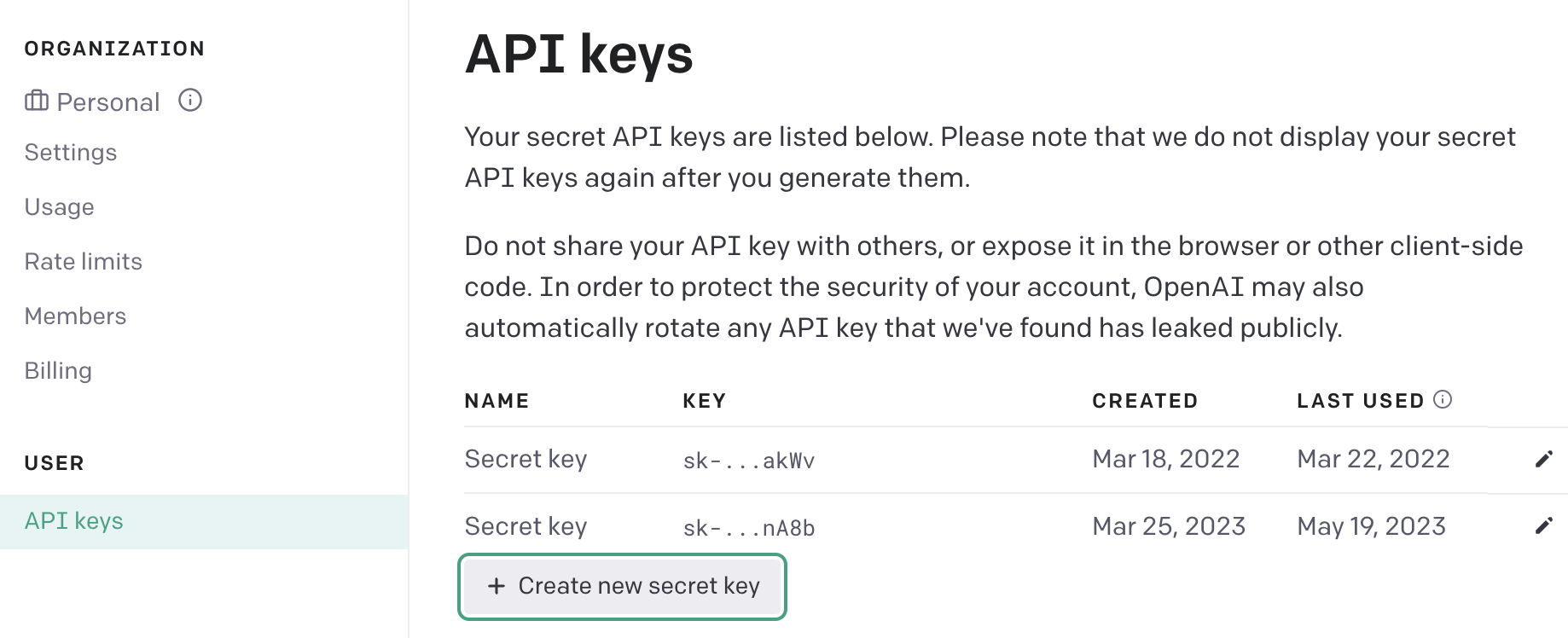1568x638 pixels.
Task: Select the API keys sidebar item
Action: [73, 520]
